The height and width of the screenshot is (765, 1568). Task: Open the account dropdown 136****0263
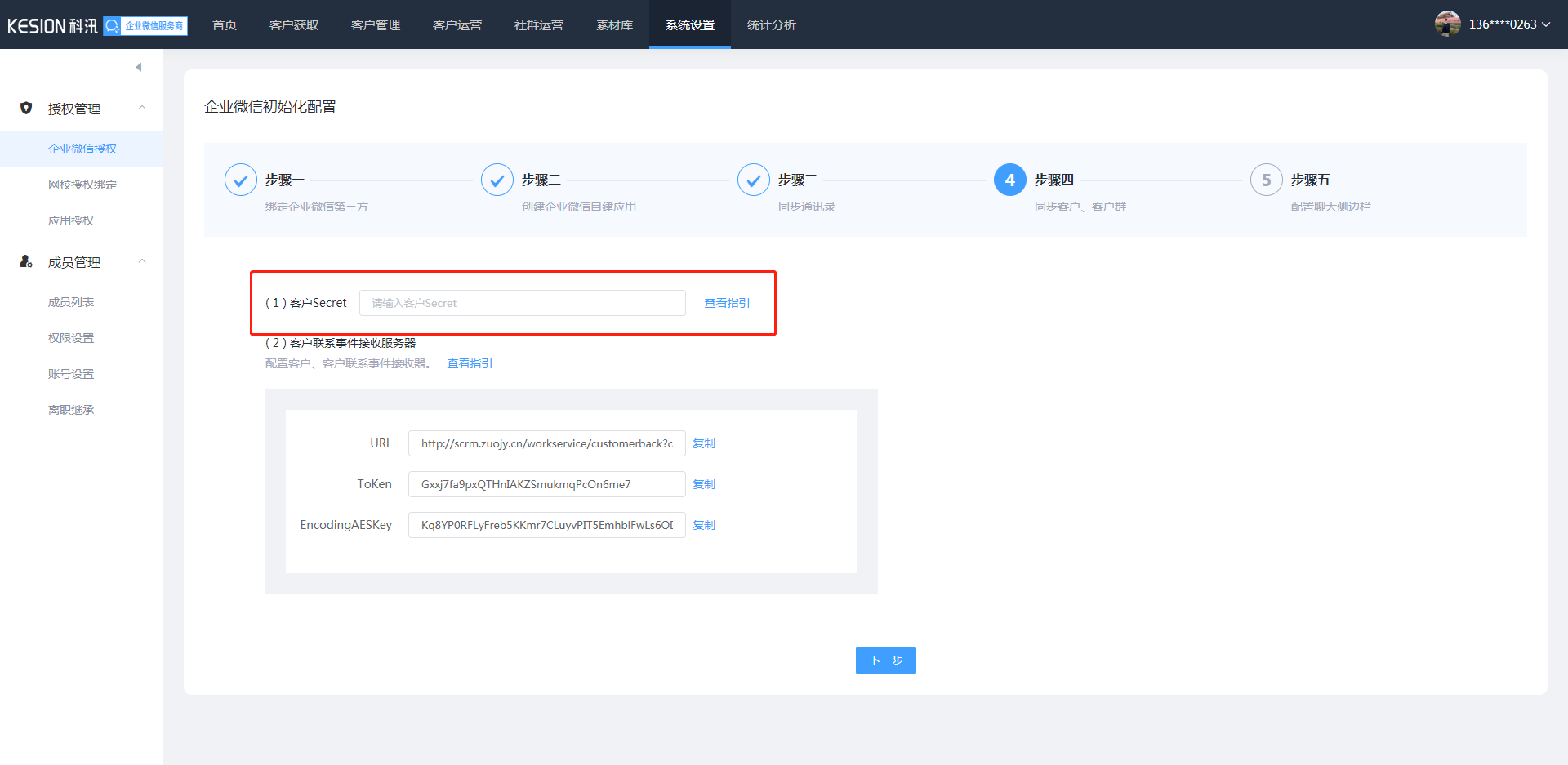(x=1508, y=24)
